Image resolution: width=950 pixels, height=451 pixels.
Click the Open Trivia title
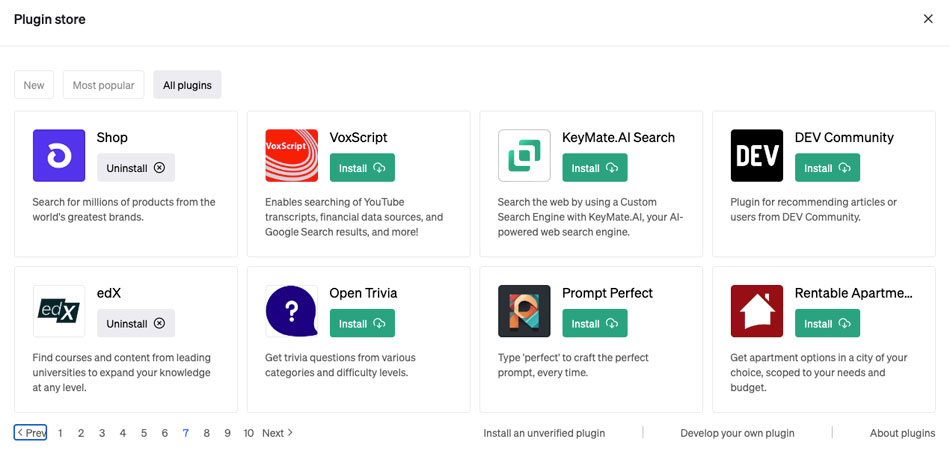coord(364,293)
